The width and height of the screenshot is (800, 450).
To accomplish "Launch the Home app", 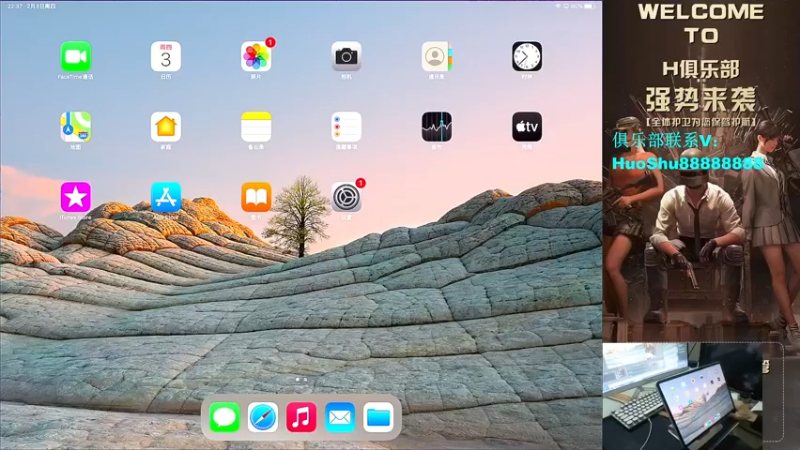I will 166,127.
